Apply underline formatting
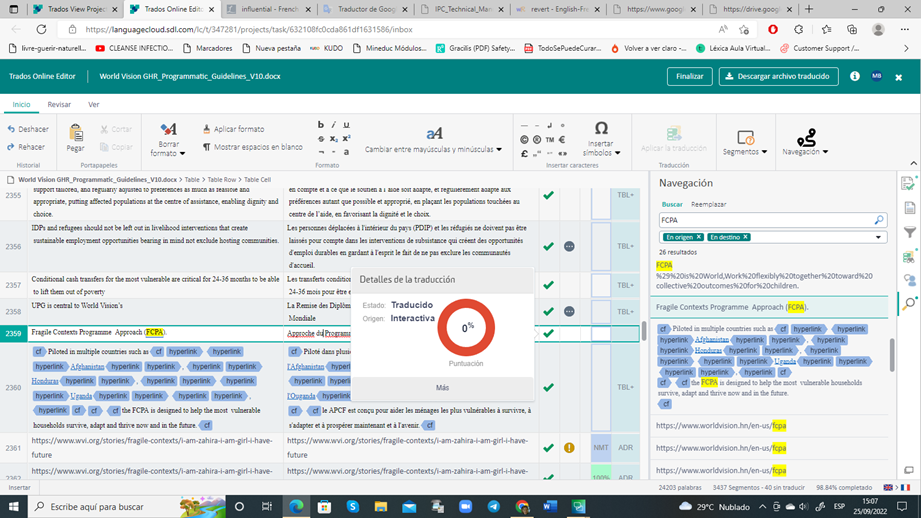Image resolution: width=921 pixels, height=518 pixels. tap(346, 125)
